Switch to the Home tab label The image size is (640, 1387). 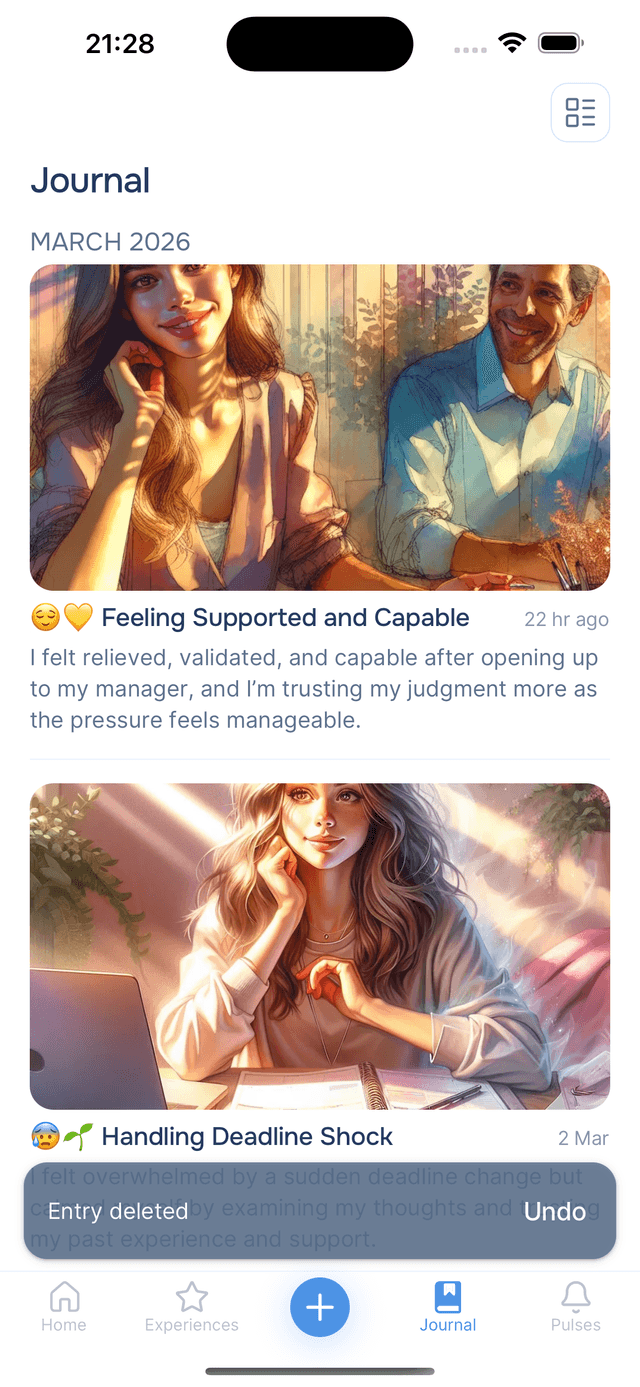(64, 1325)
